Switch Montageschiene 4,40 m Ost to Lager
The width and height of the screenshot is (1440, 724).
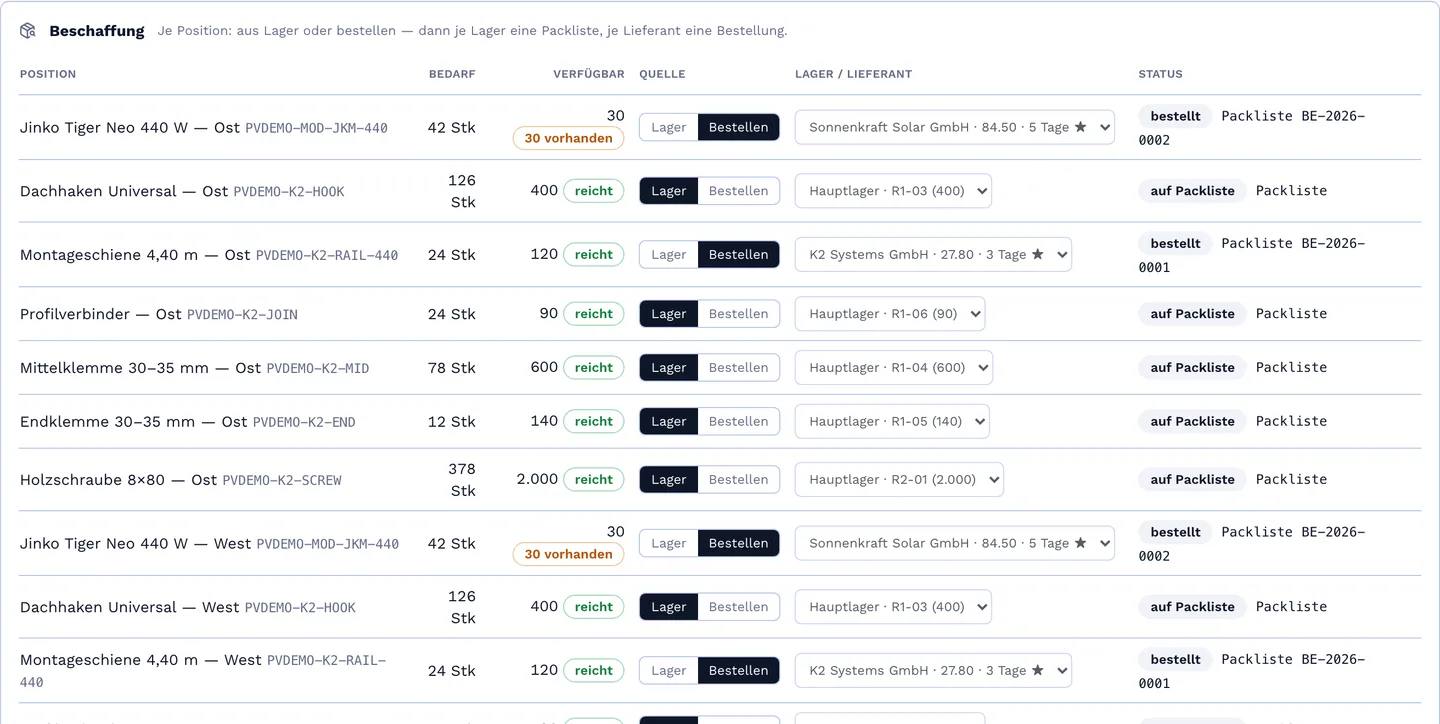pos(669,255)
